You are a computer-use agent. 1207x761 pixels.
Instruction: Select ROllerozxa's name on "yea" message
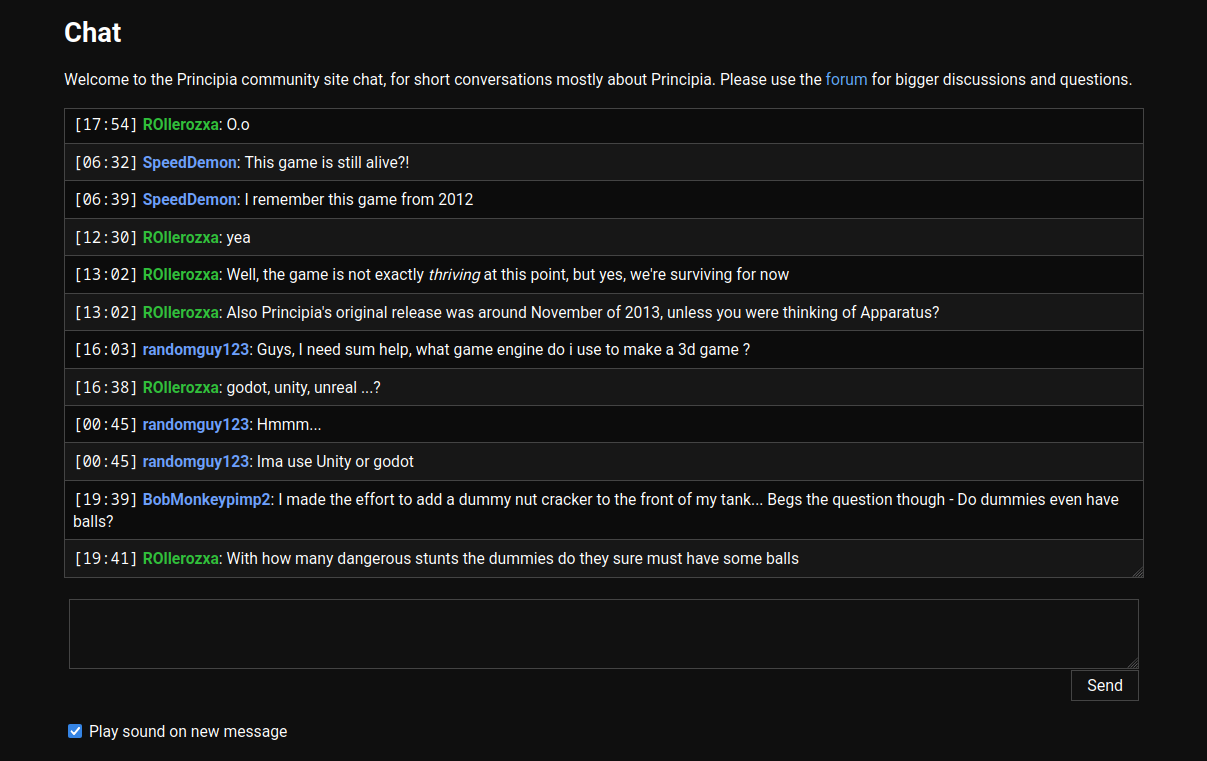[181, 237]
